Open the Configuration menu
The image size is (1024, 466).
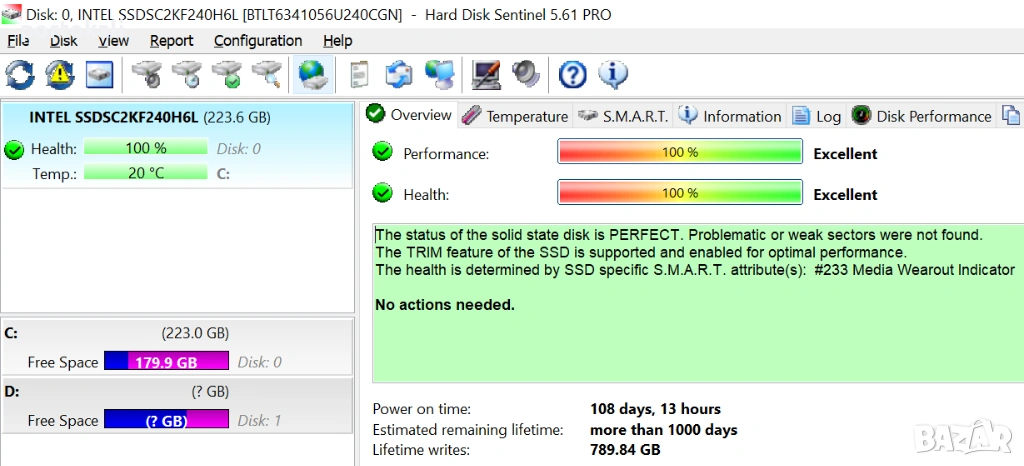tap(258, 41)
